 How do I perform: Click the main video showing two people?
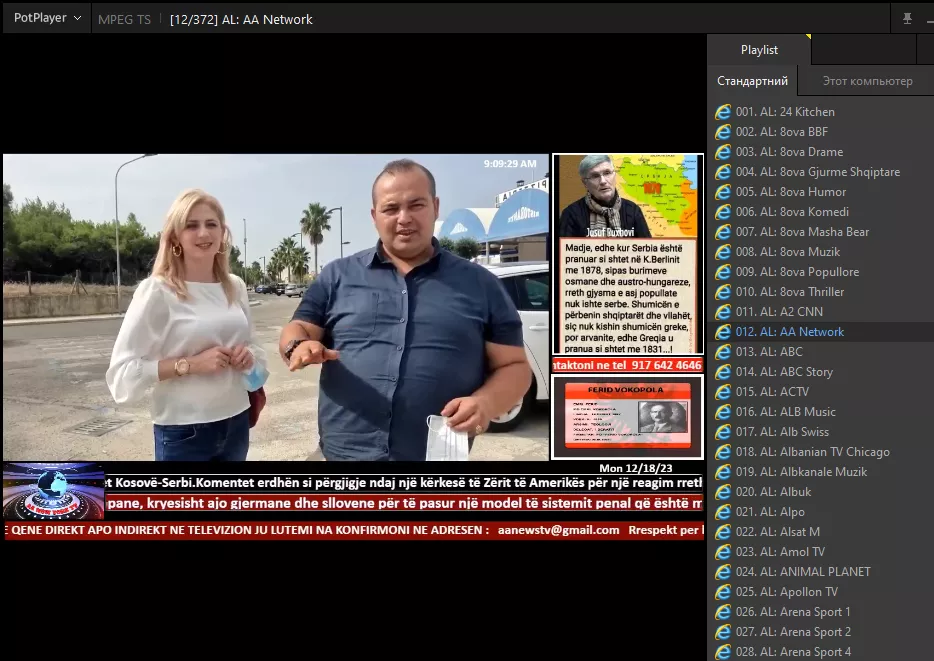coord(276,307)
